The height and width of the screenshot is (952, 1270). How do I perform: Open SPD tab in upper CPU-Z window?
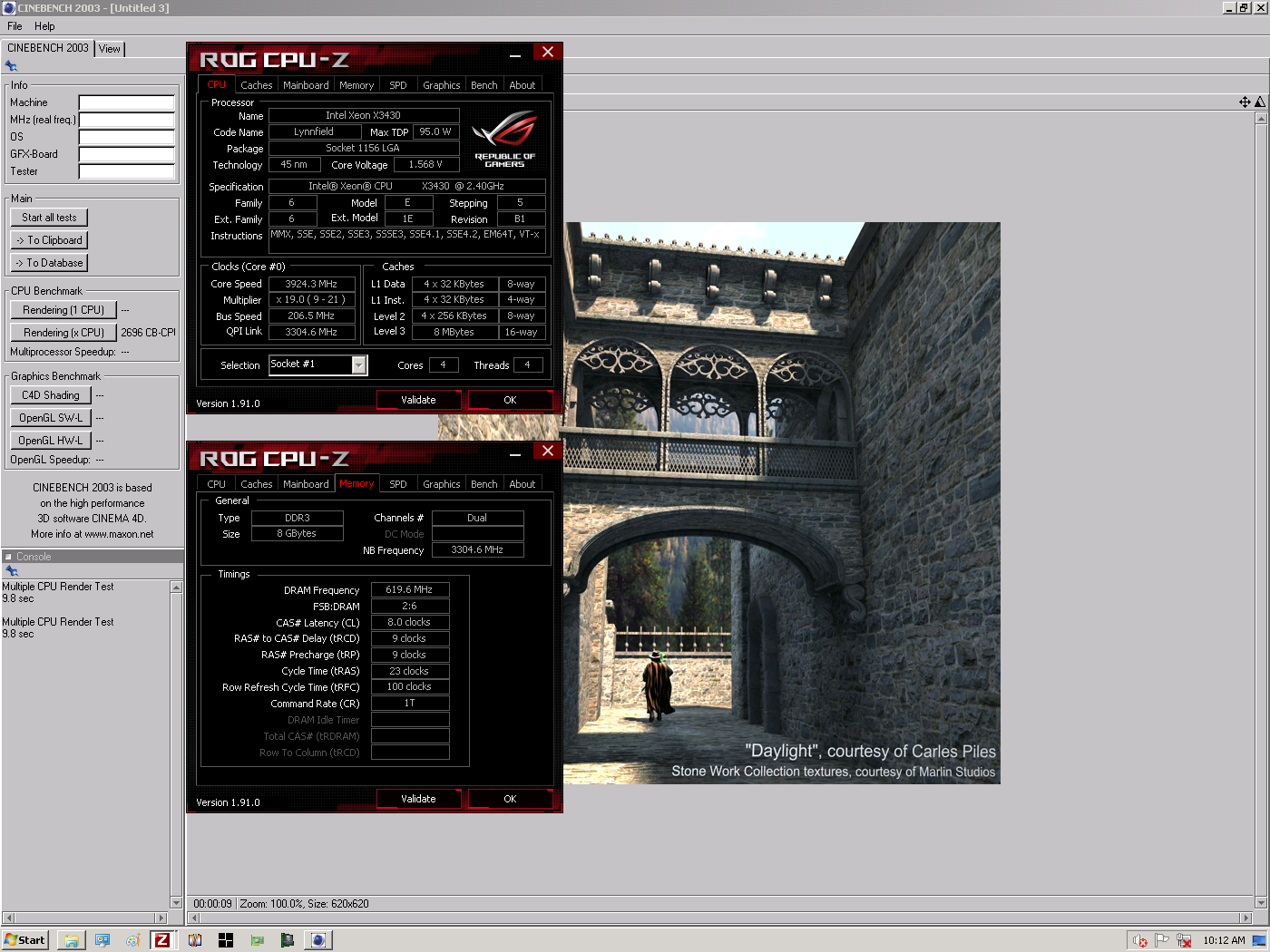tap(398, 85)
